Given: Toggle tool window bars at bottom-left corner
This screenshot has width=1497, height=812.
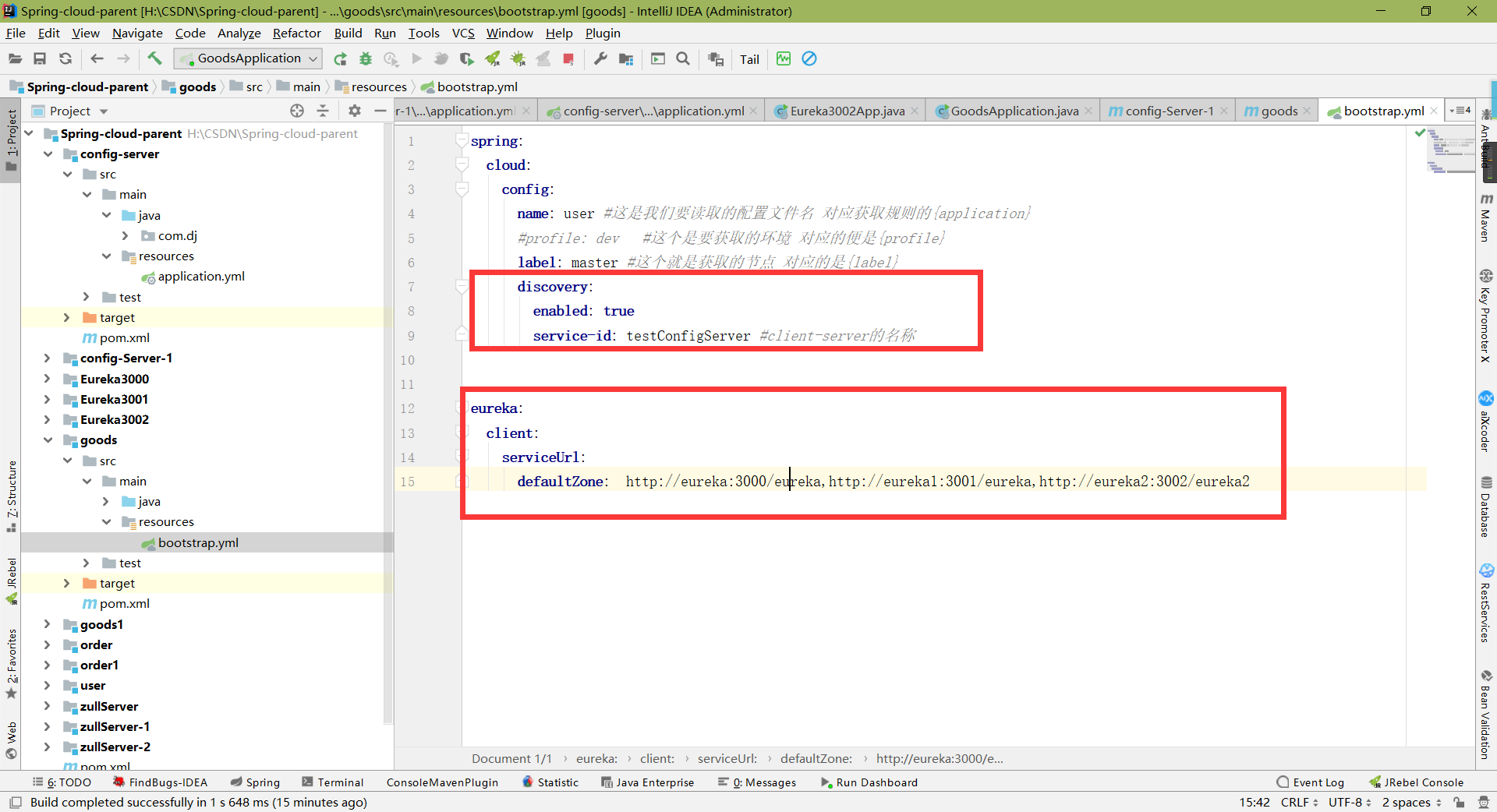Looking at the screenshot, I should [x=15, y=802].
